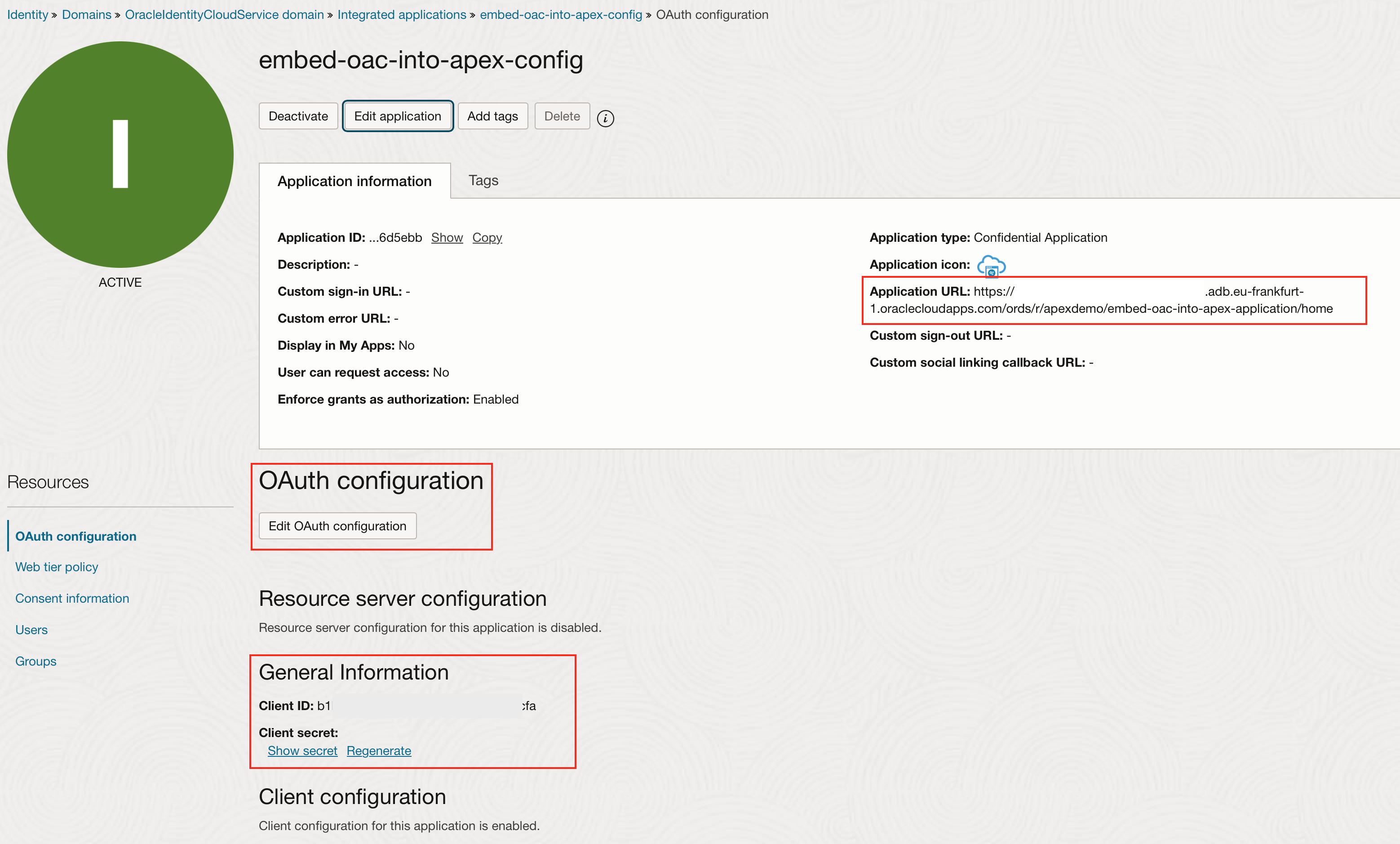Click 'User can request access: No' text
This screenshot has height=844, width=1400.
363,372
